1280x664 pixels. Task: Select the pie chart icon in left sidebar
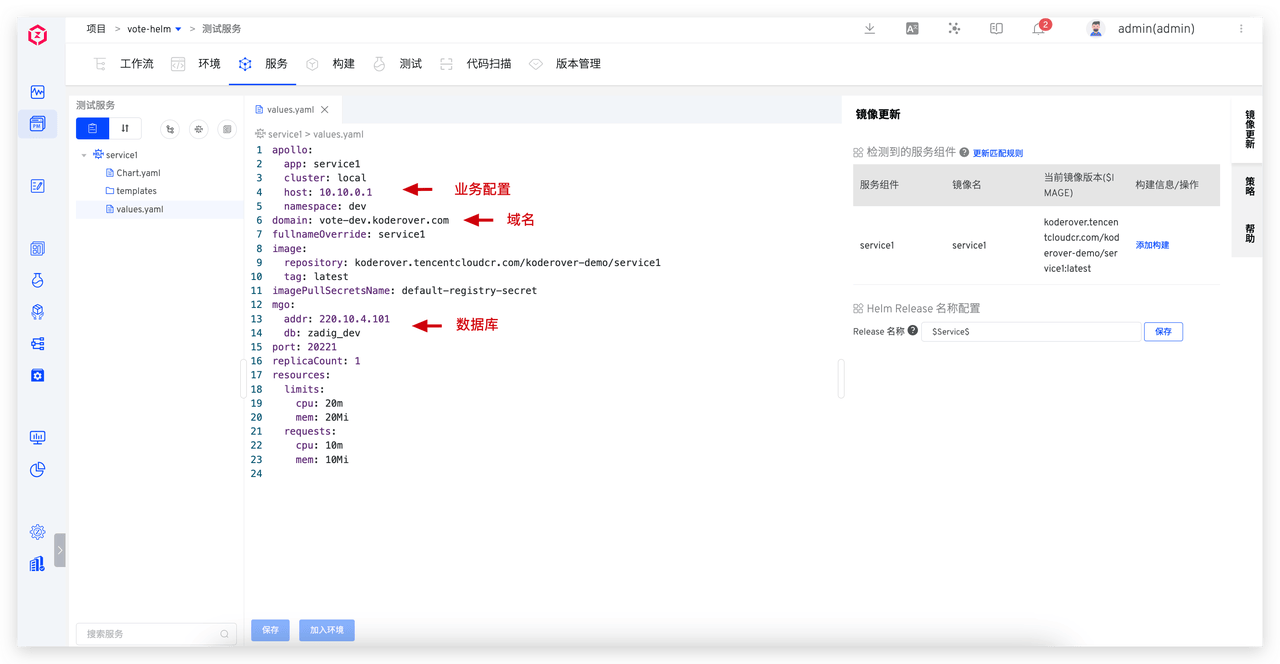point(37,469)
